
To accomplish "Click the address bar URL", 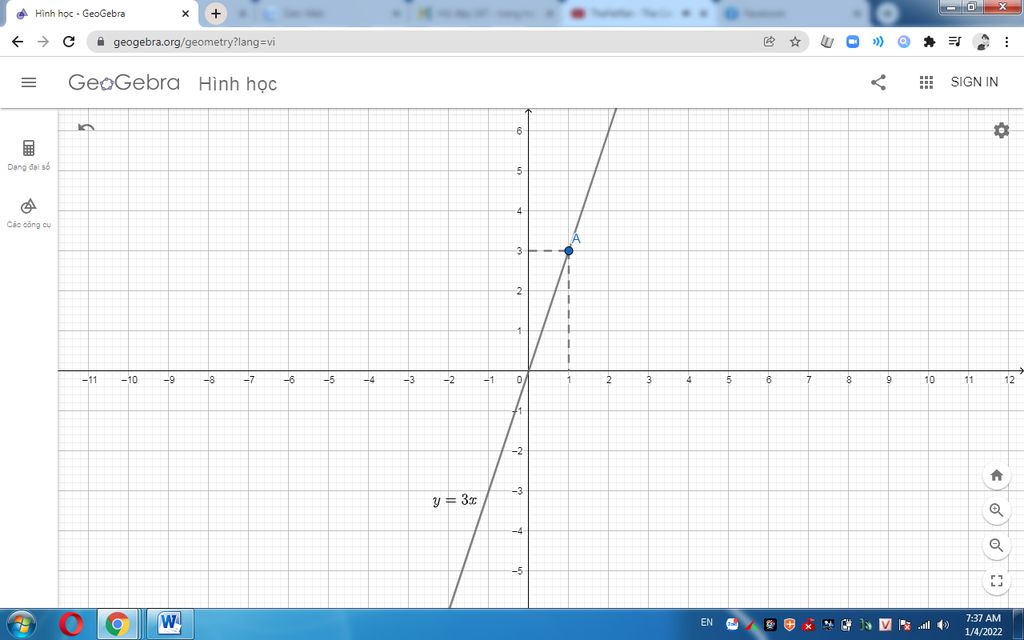I will (x=194, y=42).
